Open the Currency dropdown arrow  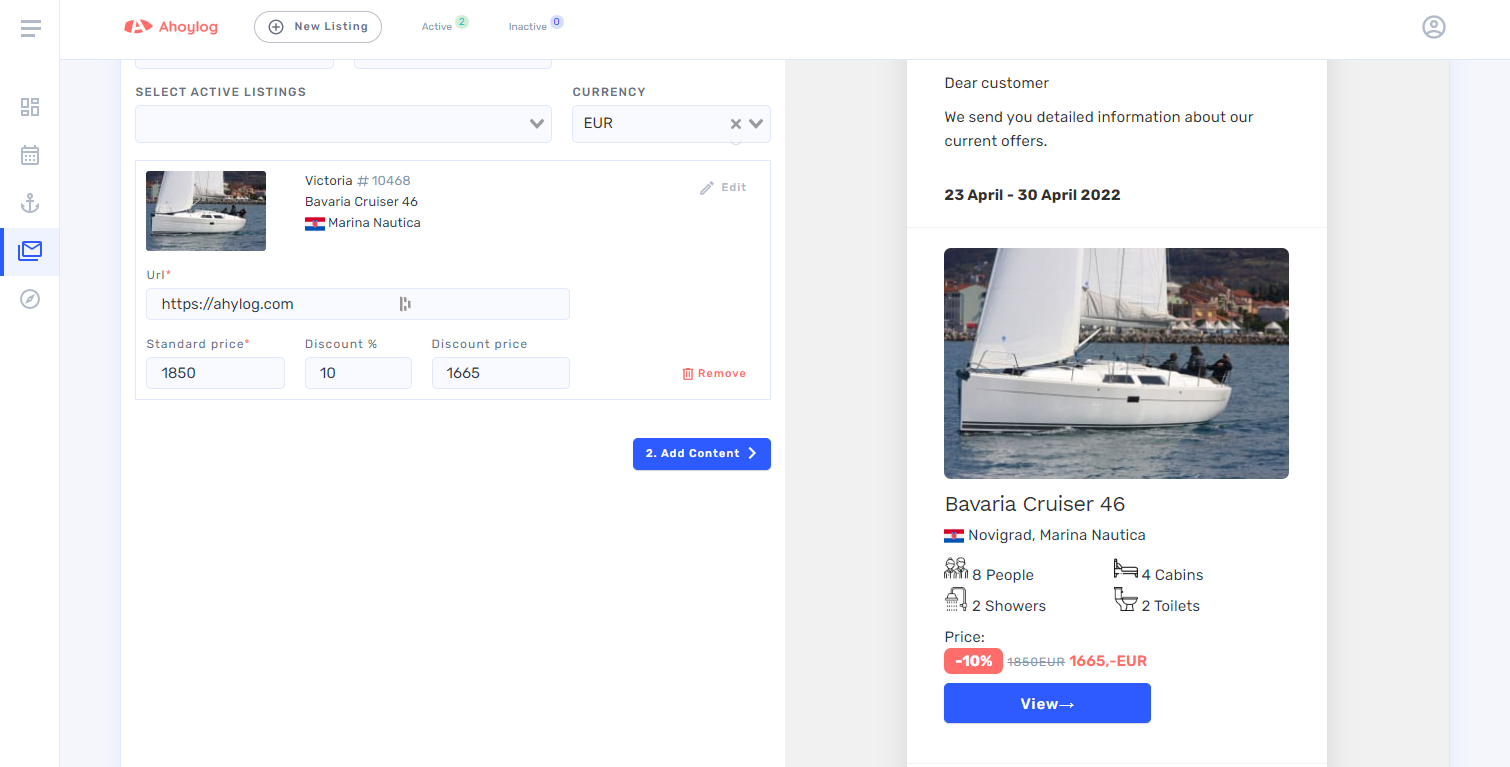pyautogui.click(x=756, y=124)
